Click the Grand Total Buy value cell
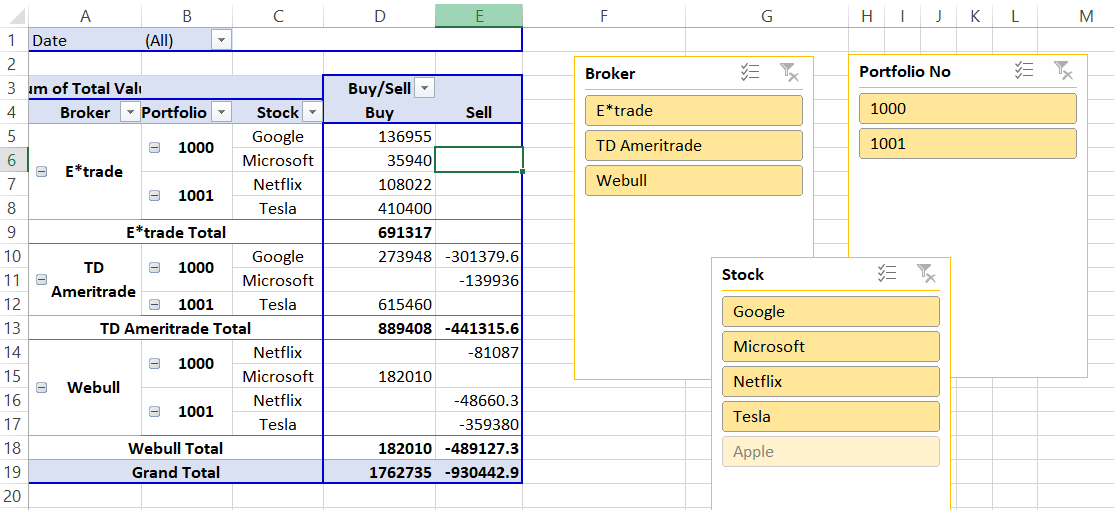 (379, 472)
